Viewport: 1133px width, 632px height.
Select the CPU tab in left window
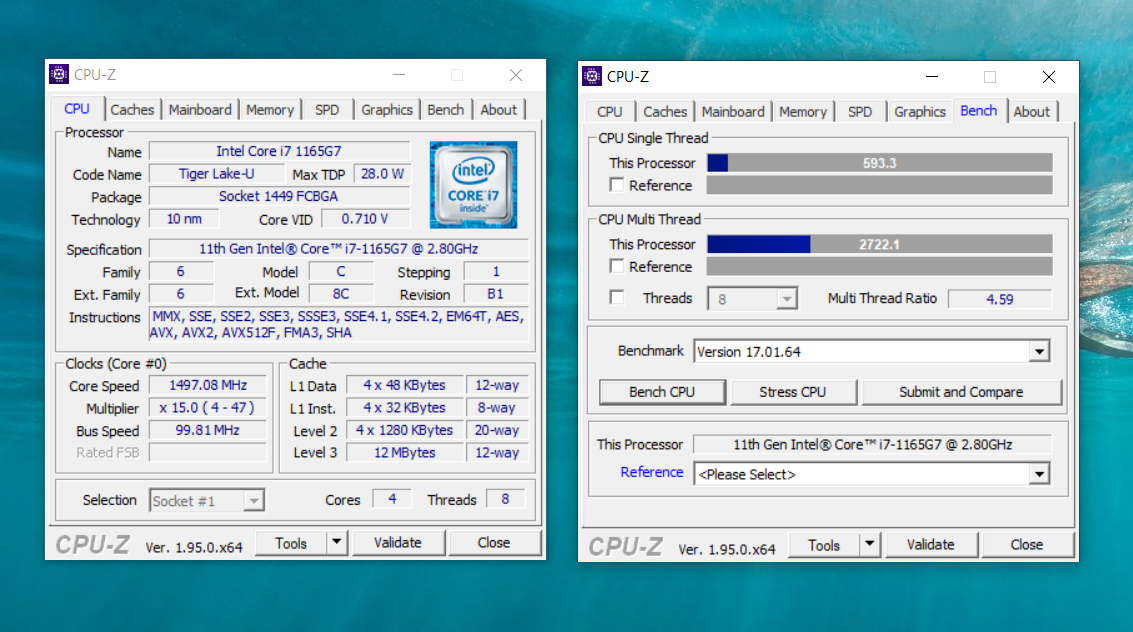pos(77,108)
